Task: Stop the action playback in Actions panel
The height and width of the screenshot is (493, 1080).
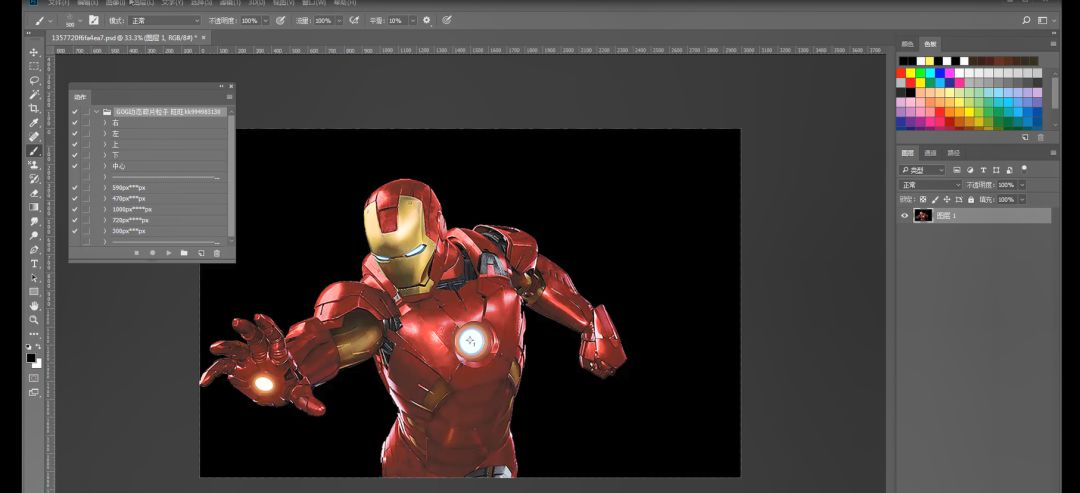Action: click(136, 253)
